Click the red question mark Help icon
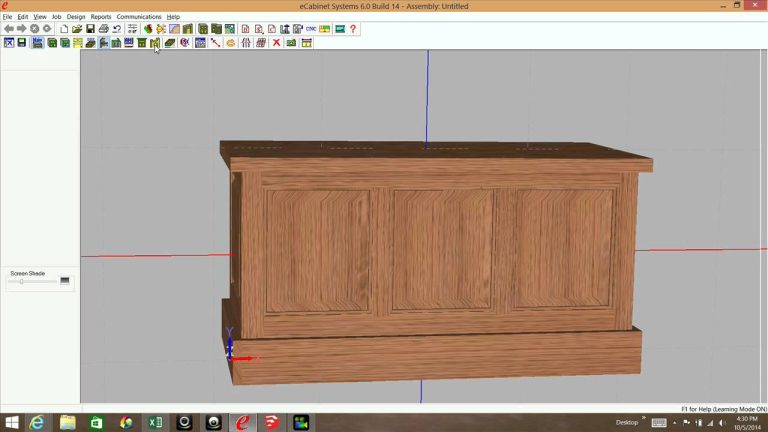This screenshot has width=768, height=432. coord(353,29)
